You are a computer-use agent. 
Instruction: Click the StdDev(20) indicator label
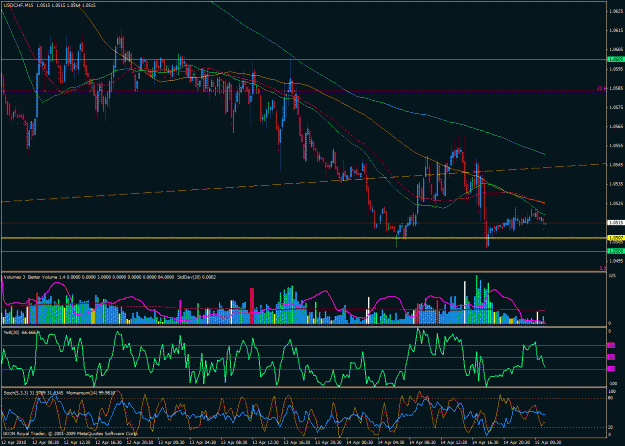pos(197,277)
